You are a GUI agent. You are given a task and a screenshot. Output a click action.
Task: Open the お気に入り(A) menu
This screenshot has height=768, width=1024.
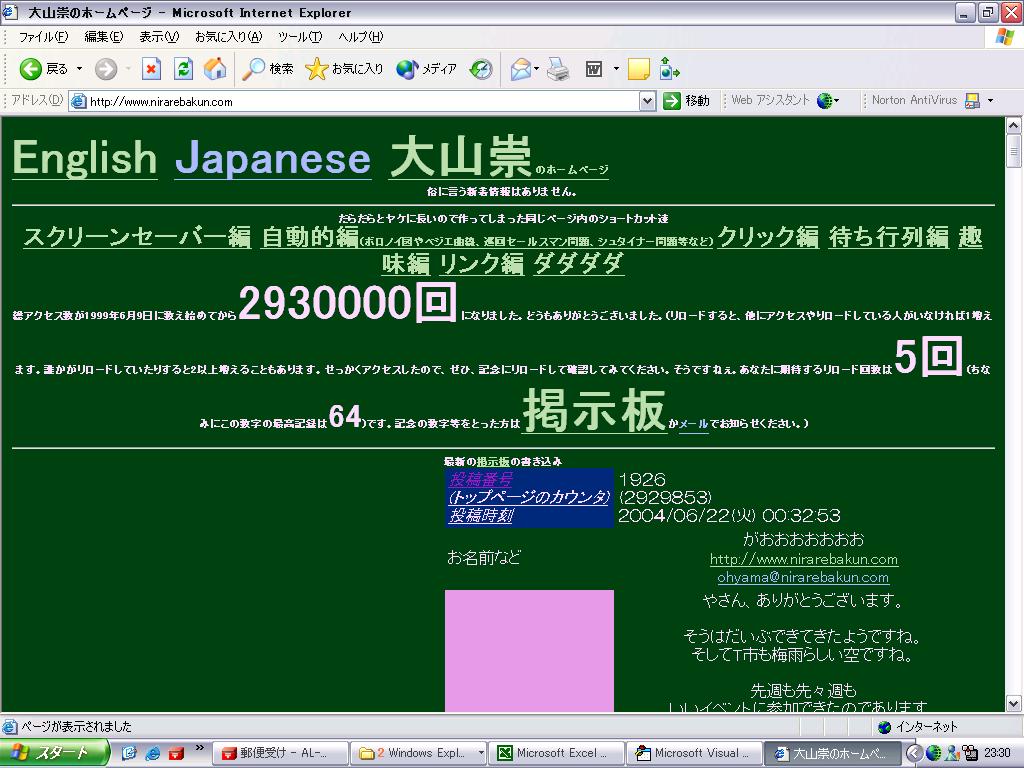229,37
